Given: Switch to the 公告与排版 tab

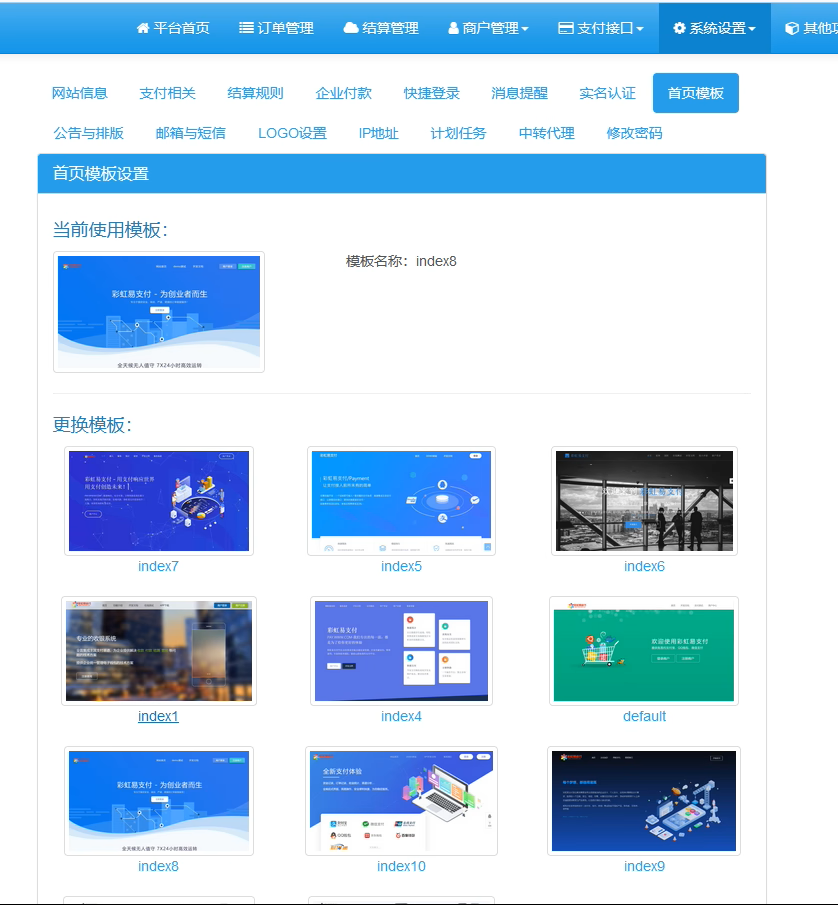Looking at the screenshot, I should [88, 133].
